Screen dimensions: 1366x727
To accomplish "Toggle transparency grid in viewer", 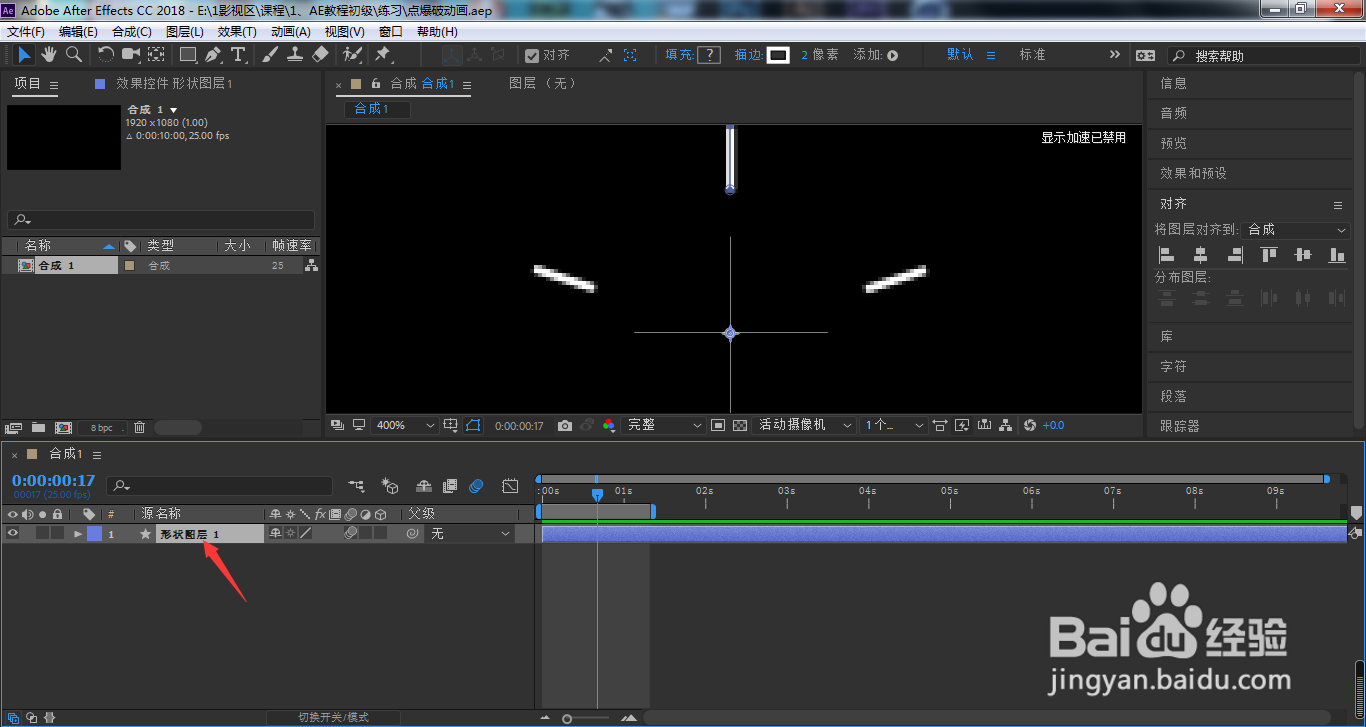I will click(740, 425).
